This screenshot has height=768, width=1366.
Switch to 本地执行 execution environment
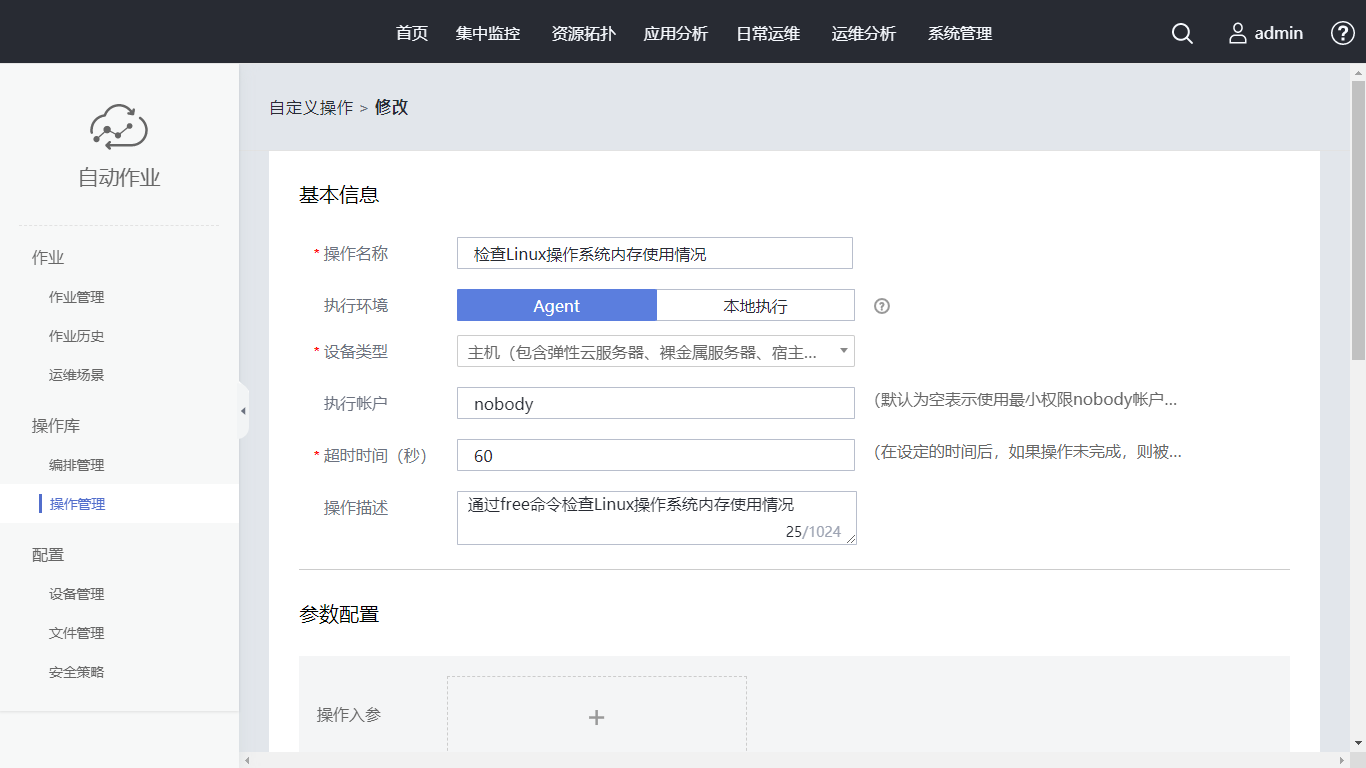(755, 306)
